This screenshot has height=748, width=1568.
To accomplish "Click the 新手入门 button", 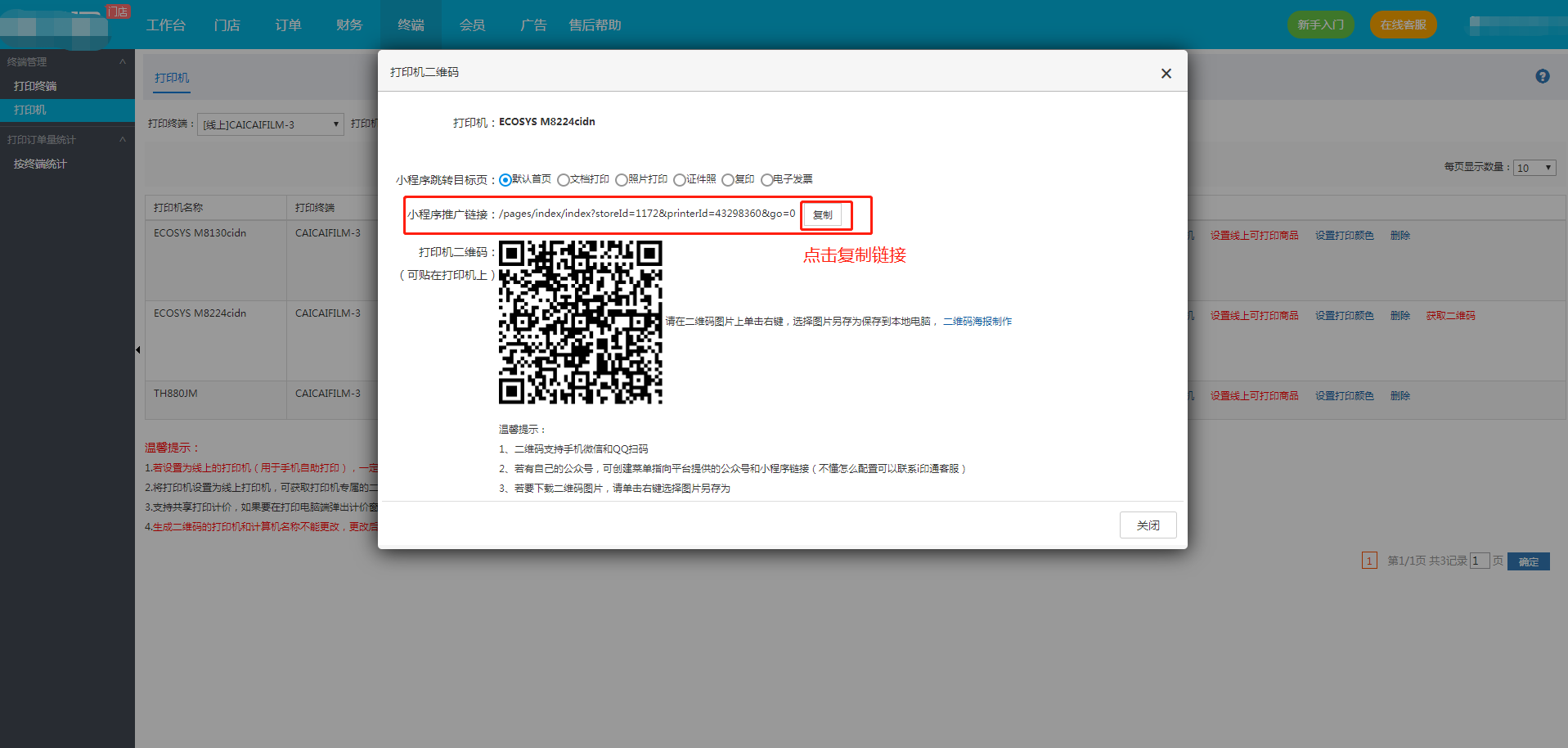I will 1320,25.
